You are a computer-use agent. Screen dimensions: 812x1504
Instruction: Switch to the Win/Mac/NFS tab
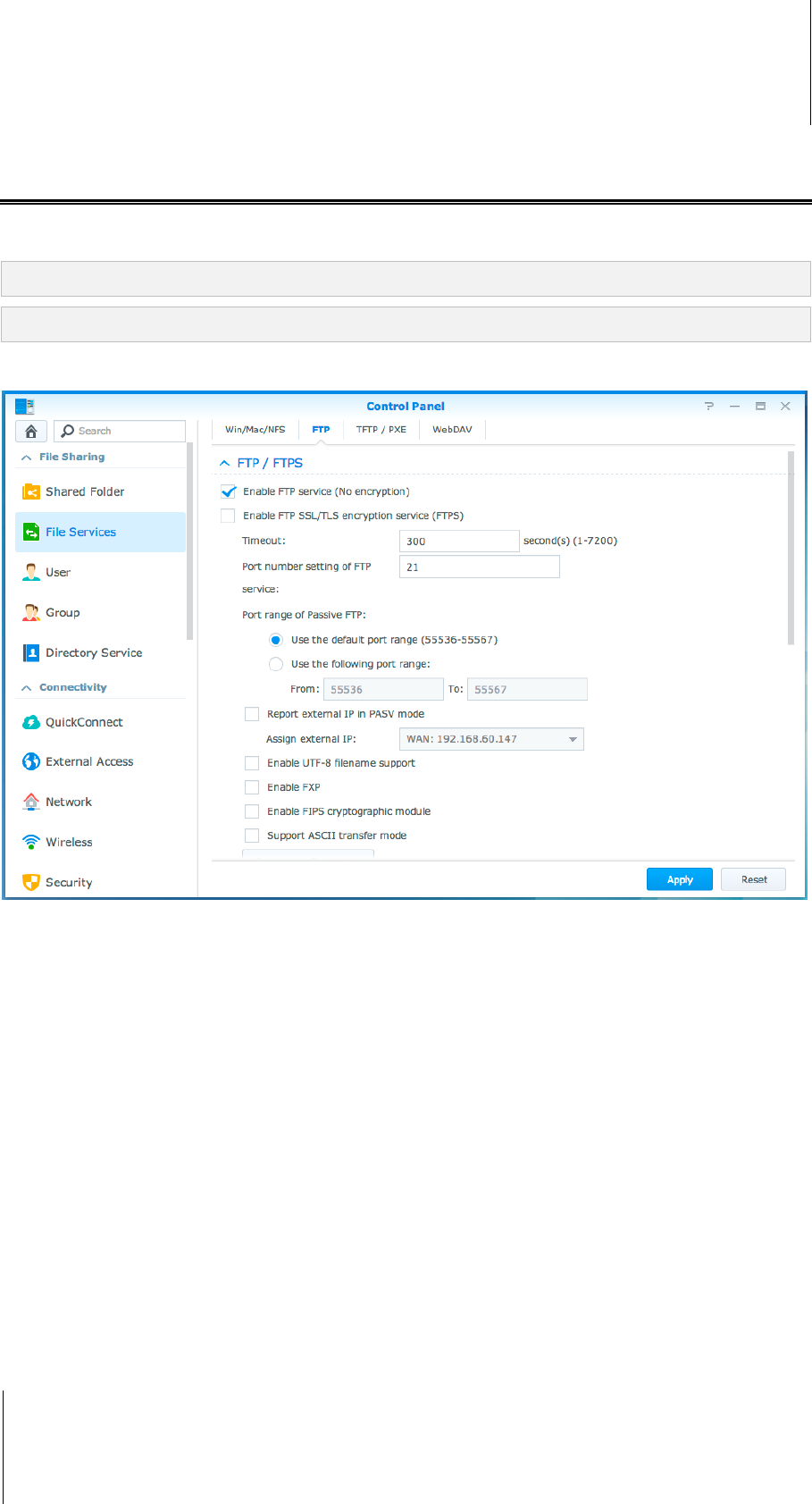pyautogui.click(x=255, y=430)
